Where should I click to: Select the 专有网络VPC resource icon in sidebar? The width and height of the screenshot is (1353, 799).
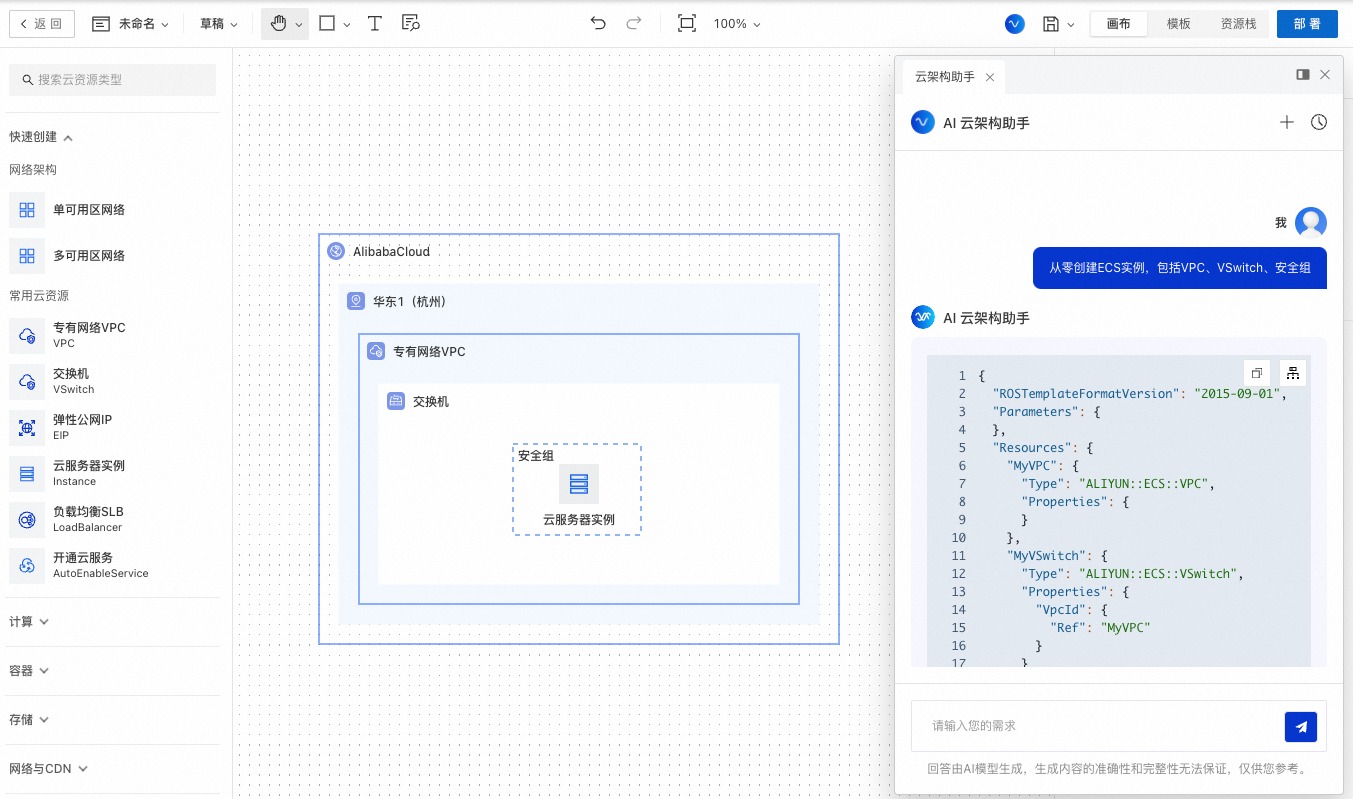[x=27, y=336]
